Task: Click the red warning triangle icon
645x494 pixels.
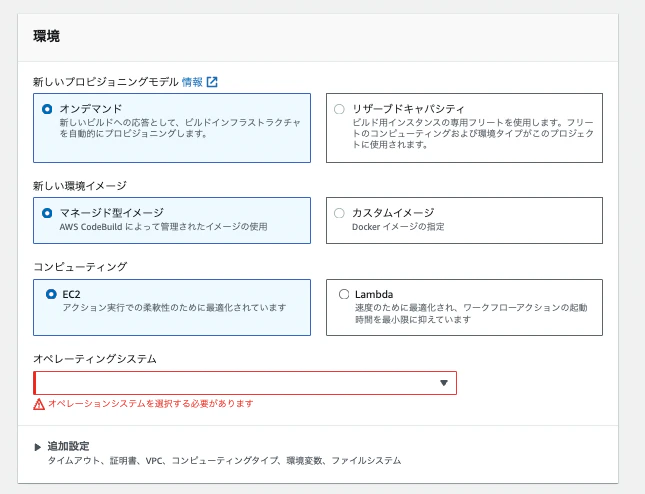Action: pyautogui.click(x=39, y=404)
